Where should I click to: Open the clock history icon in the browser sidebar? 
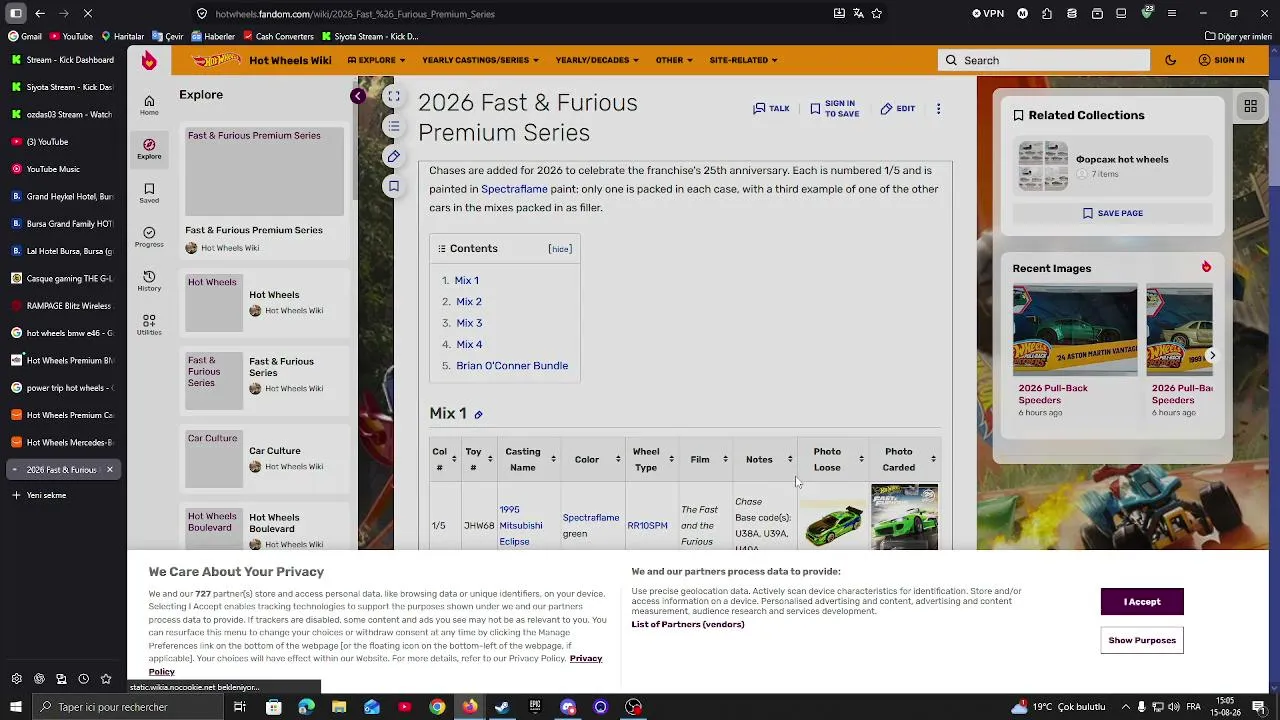[x=83, y=679]
